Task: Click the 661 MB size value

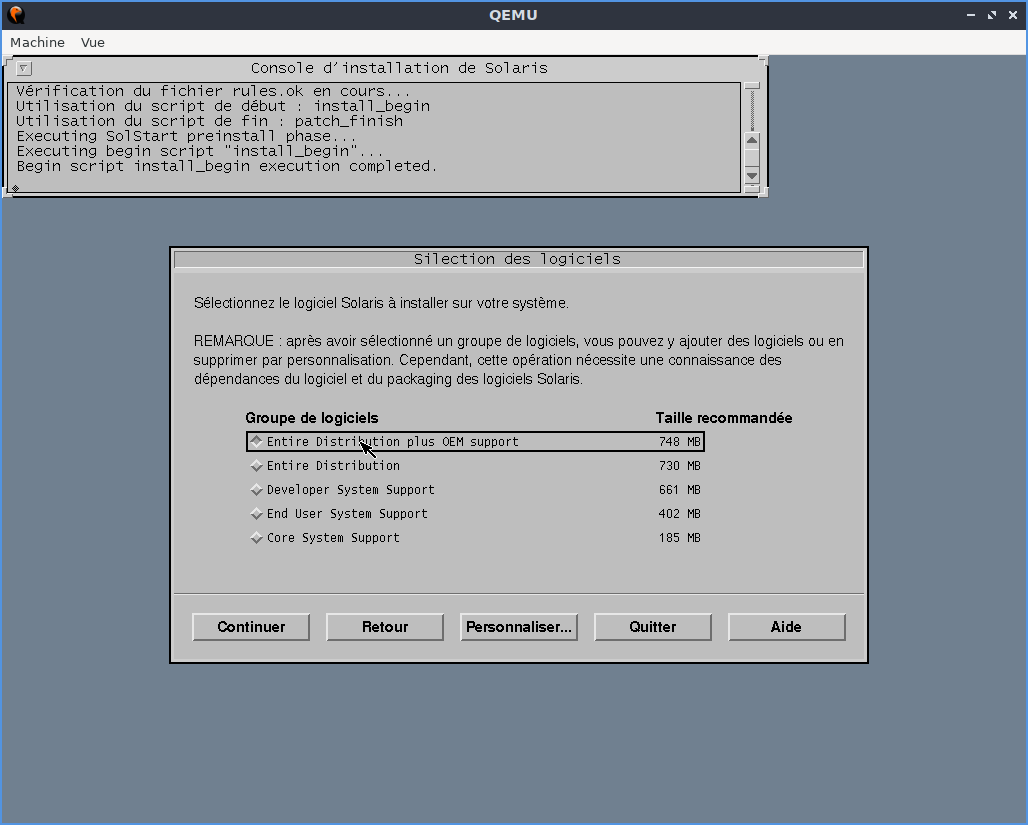Action: click(x=679, y=490)
